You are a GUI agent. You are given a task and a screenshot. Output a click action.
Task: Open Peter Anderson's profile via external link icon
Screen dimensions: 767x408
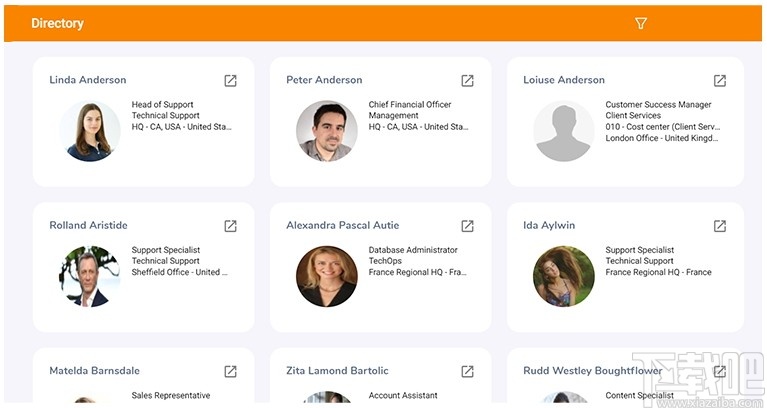pos(467,80)
